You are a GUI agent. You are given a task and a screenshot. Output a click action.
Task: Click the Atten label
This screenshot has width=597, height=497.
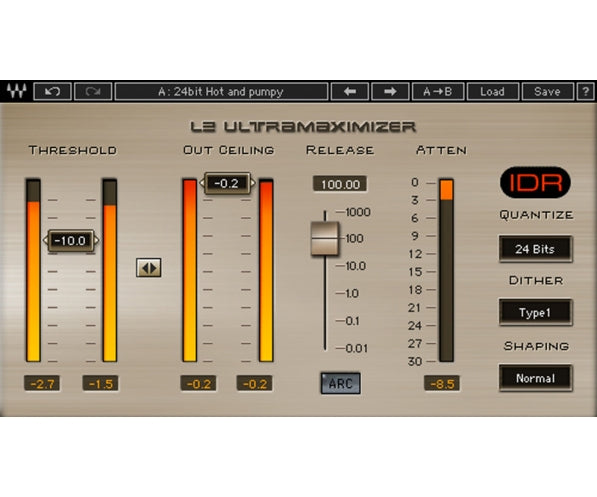pyautogui.click(x=441, y=150)
